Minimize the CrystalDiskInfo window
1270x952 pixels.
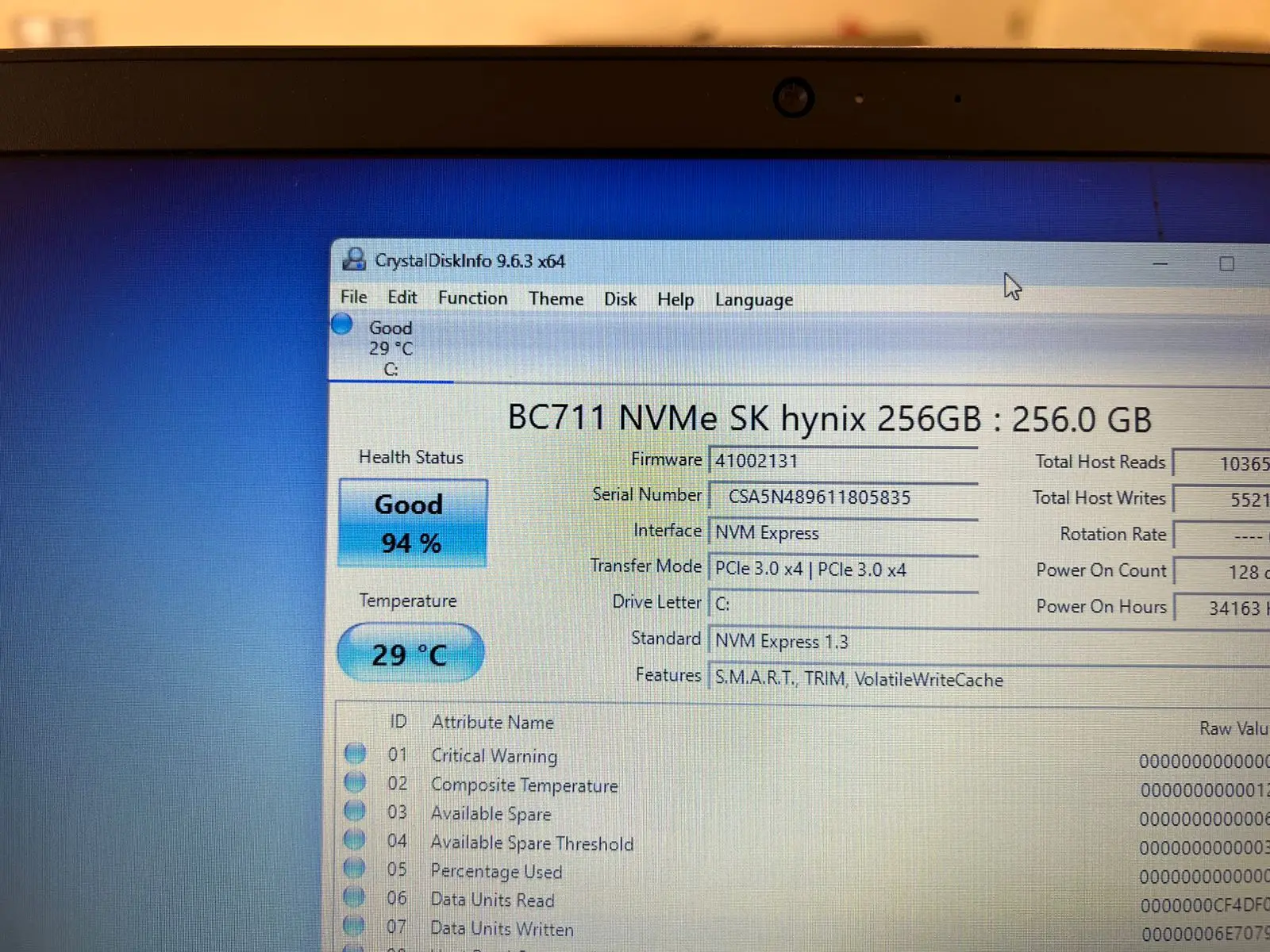point(1160,263)
